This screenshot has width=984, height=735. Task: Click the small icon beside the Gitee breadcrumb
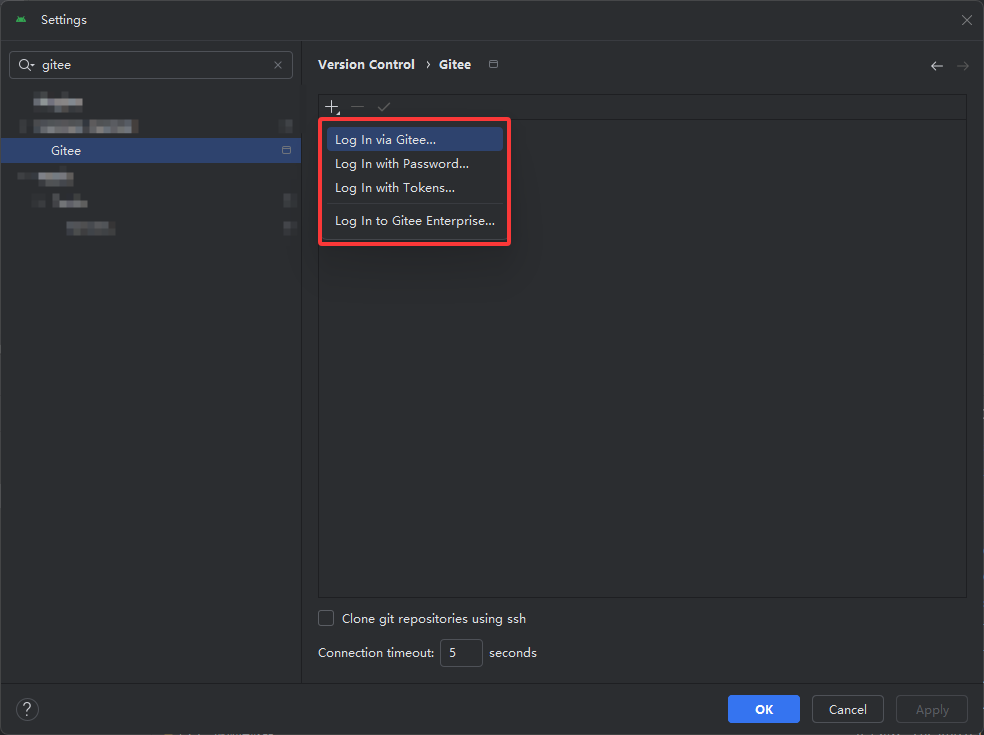click(493, 63)
